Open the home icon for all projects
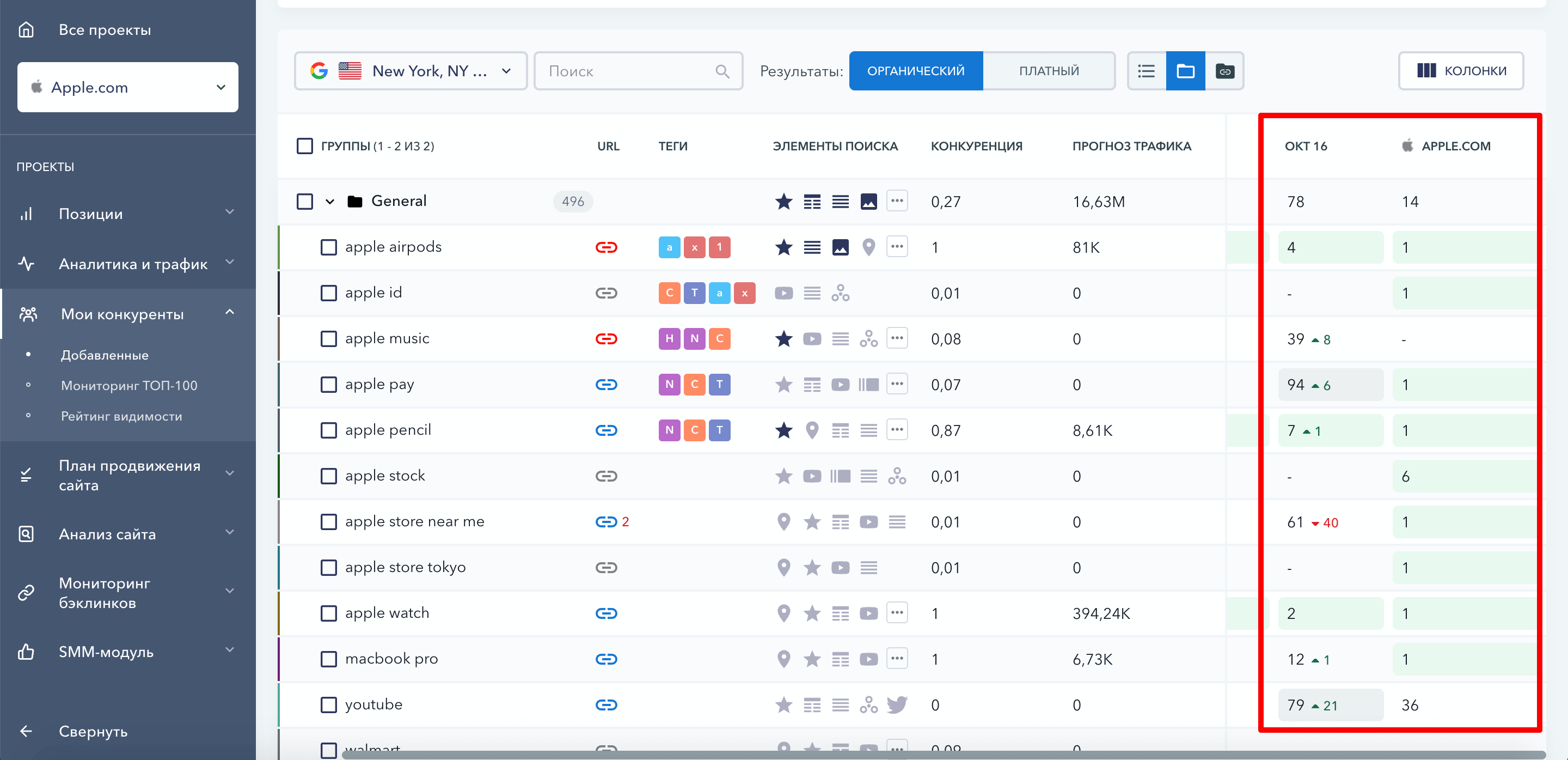Image resolution: width=1568 pixels, height=760 pixels. click(26, 29)
